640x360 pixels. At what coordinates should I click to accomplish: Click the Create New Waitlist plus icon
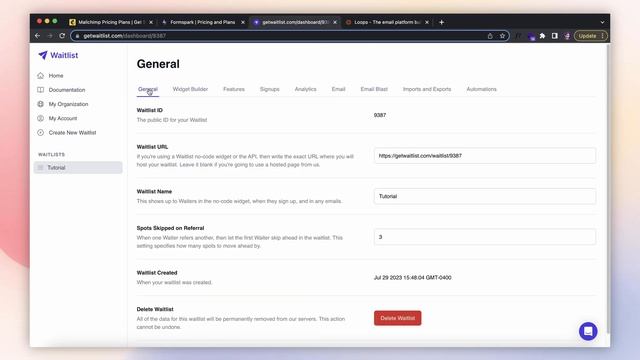40,133
